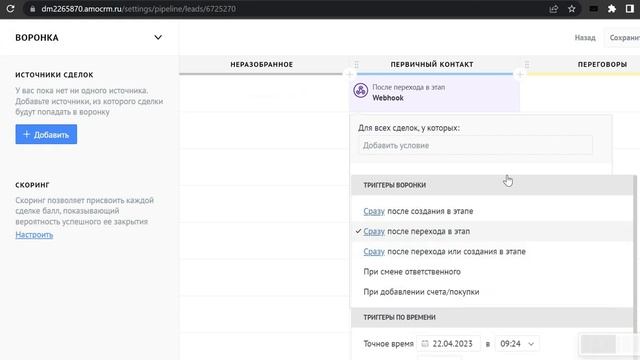Screen dimensions: 640x360
Task: Open the 09:24 time dropdown
Action: click(x=517, y=344)
